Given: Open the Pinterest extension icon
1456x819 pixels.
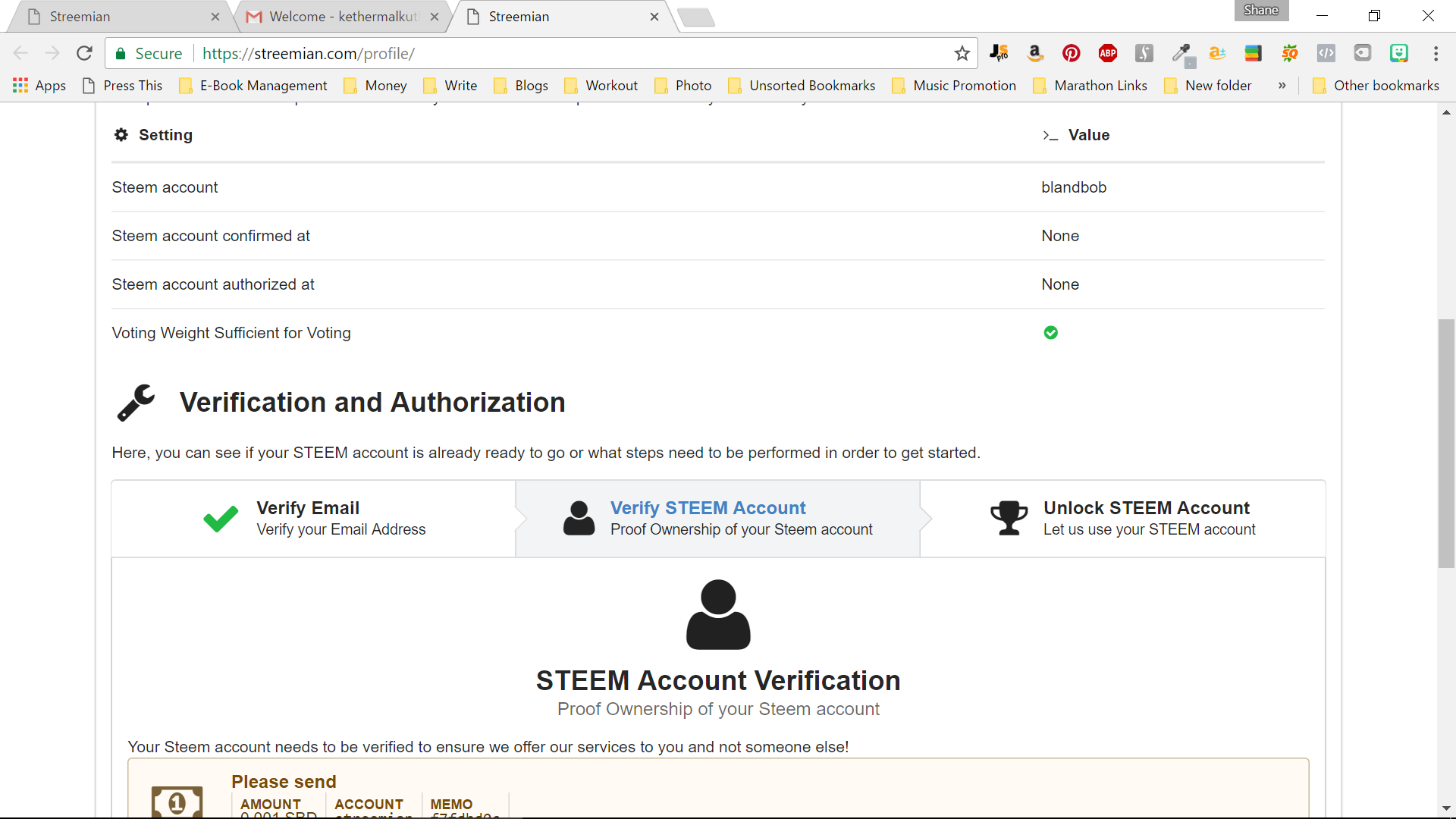Looking at the screenshot, I should coord(1071,53).
